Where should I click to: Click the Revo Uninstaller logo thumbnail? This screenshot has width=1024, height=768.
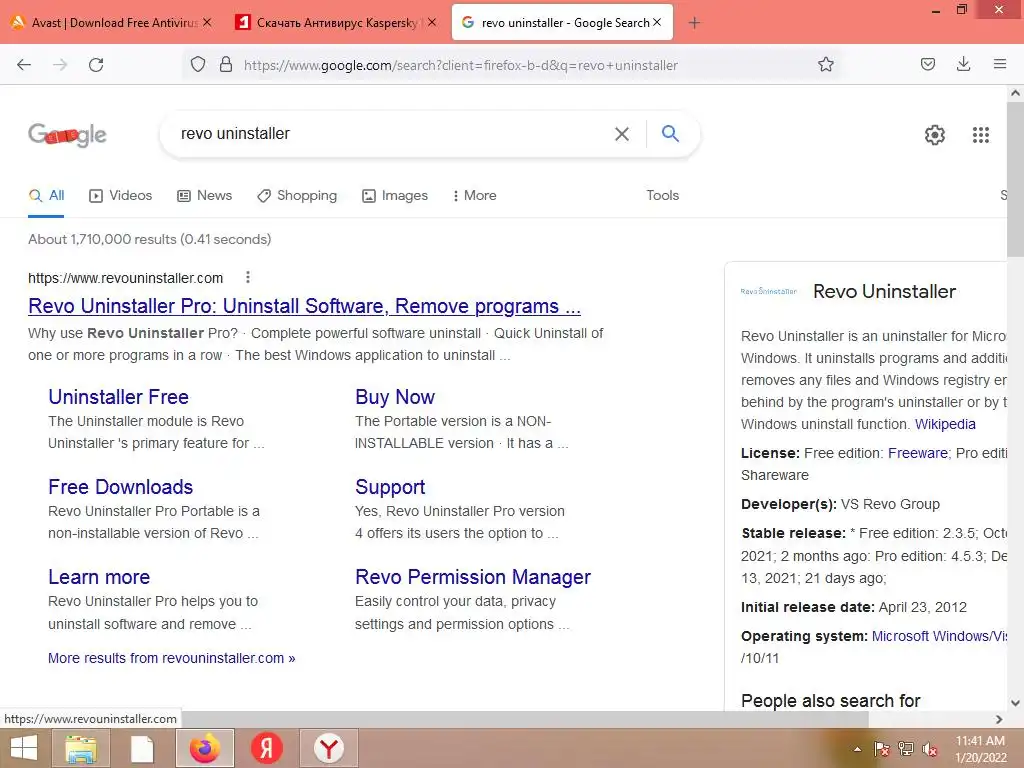(x=769, y=291)
